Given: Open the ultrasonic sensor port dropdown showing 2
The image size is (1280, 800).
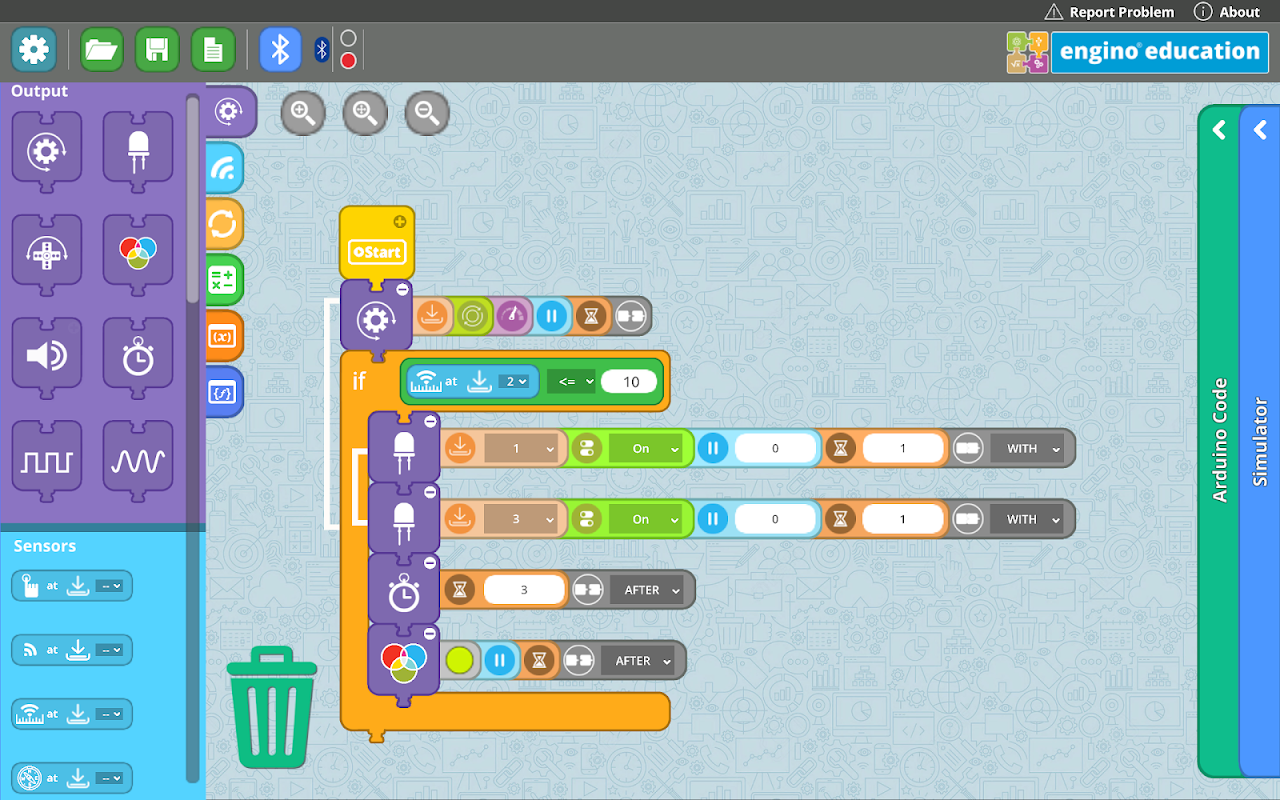Looking at the screenshot, I should pos(516,381).
